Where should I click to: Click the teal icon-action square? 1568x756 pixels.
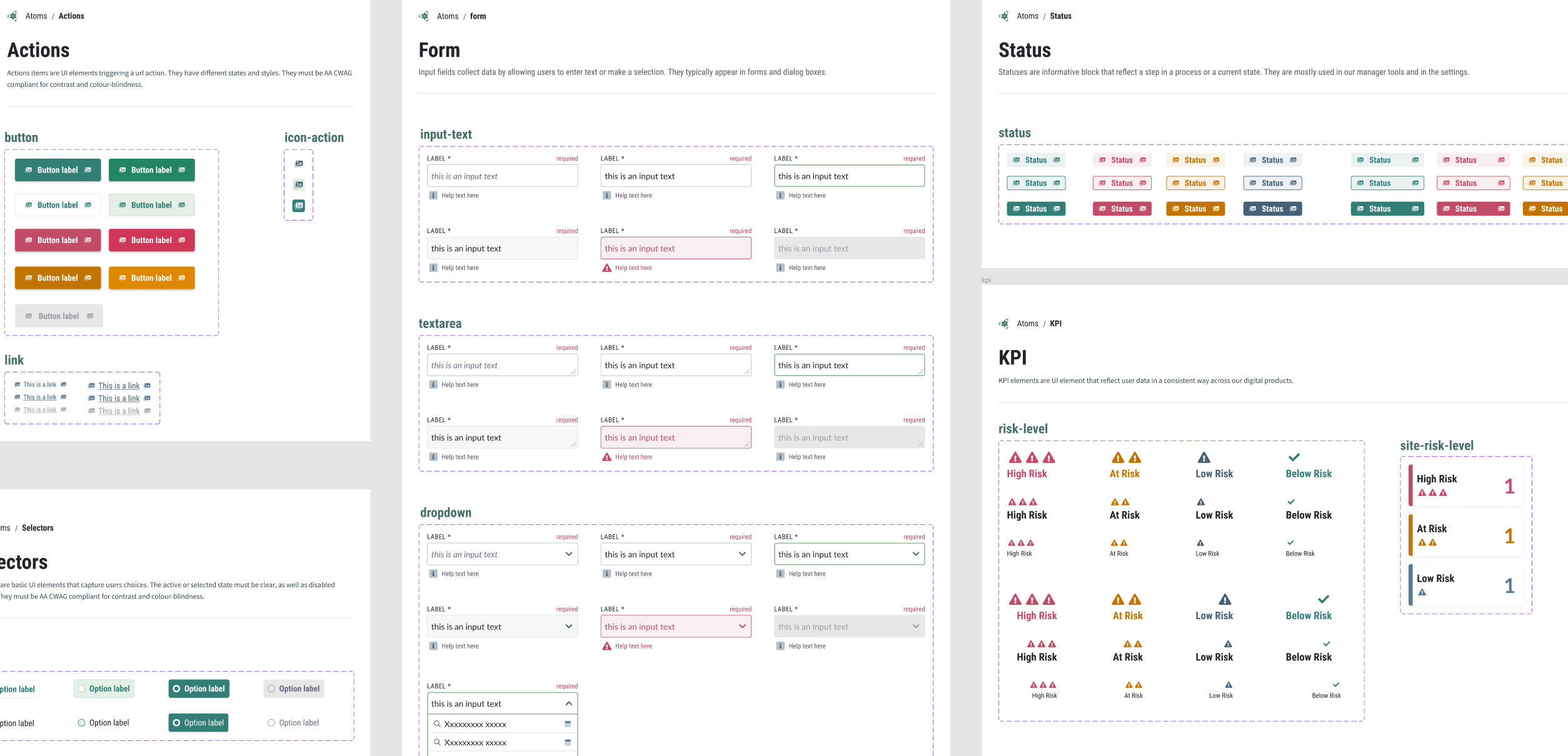(299, 205)
